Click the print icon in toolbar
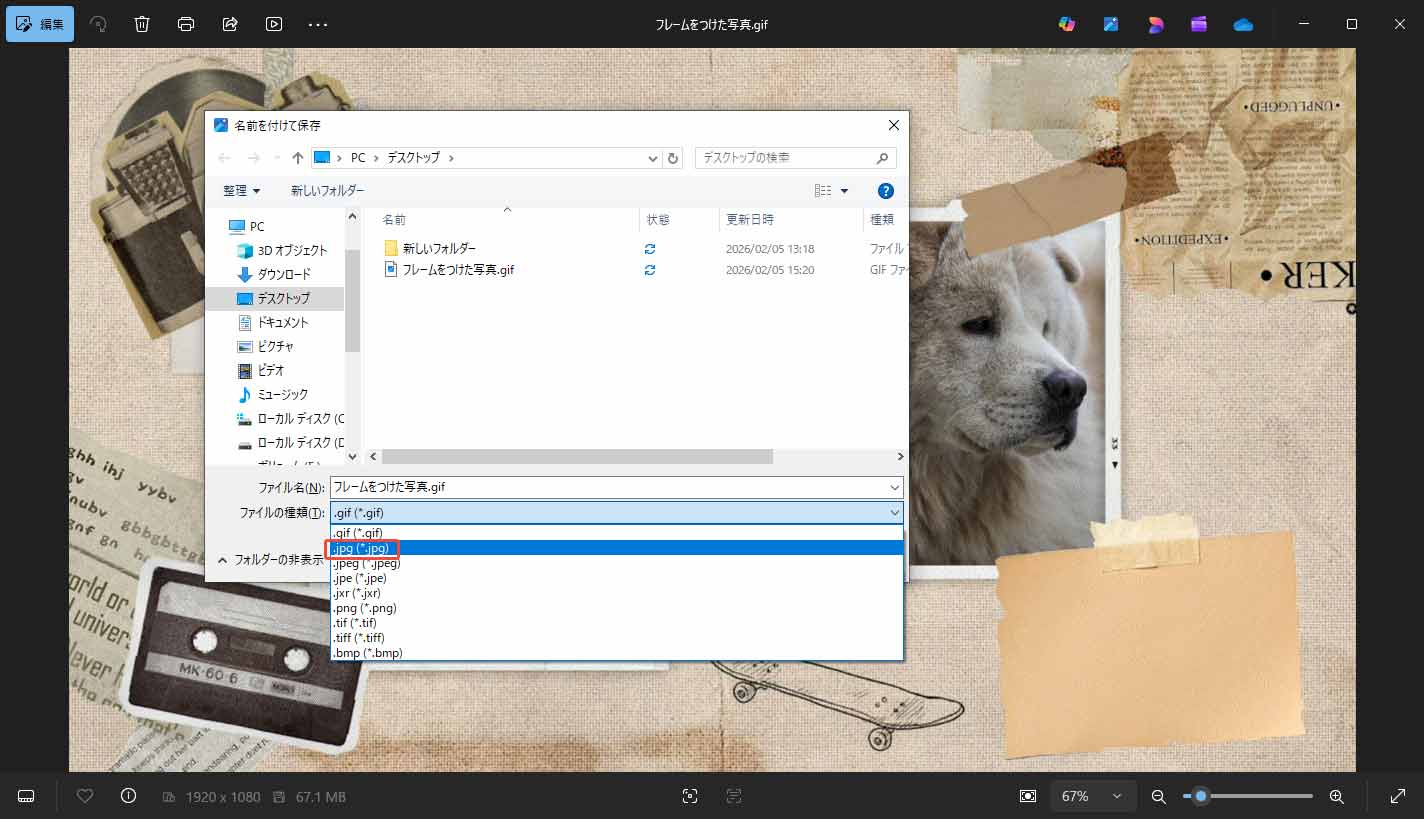Image resolution: width=1424 pixels, height=819 pixels. click(186, 24)
